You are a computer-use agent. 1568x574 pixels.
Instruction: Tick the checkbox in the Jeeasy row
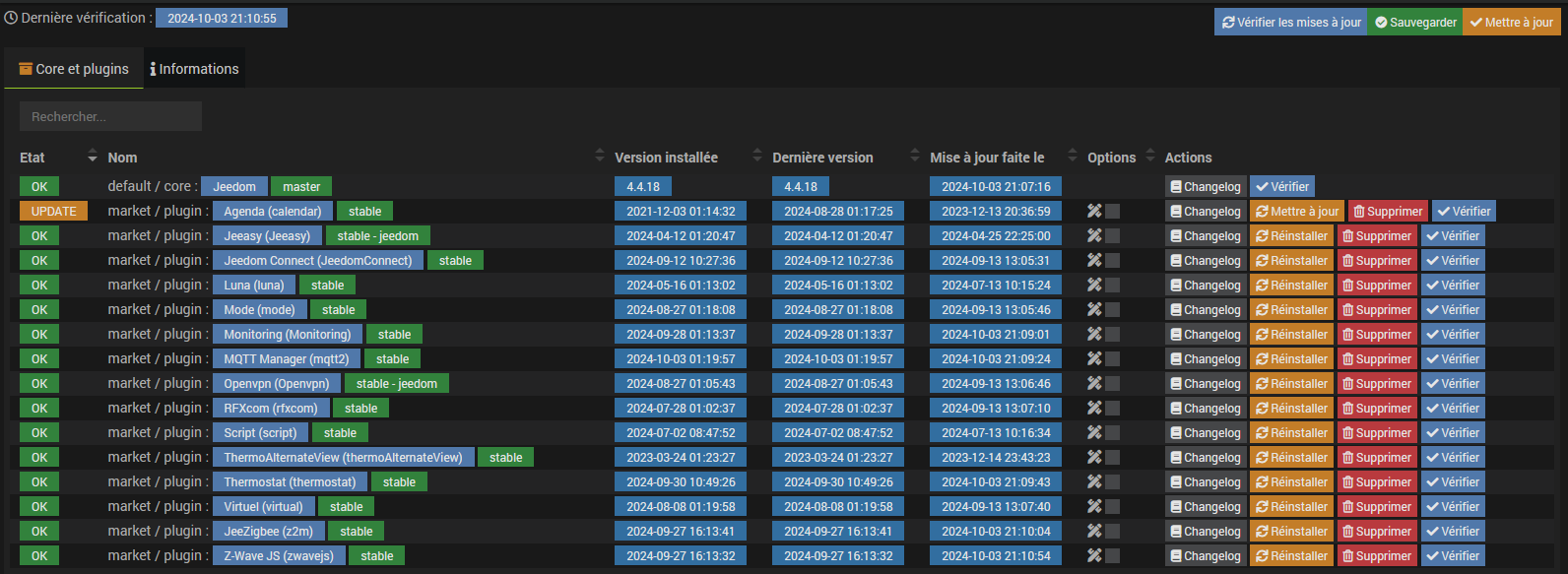pyautogui.click(x=1112, y=235)
